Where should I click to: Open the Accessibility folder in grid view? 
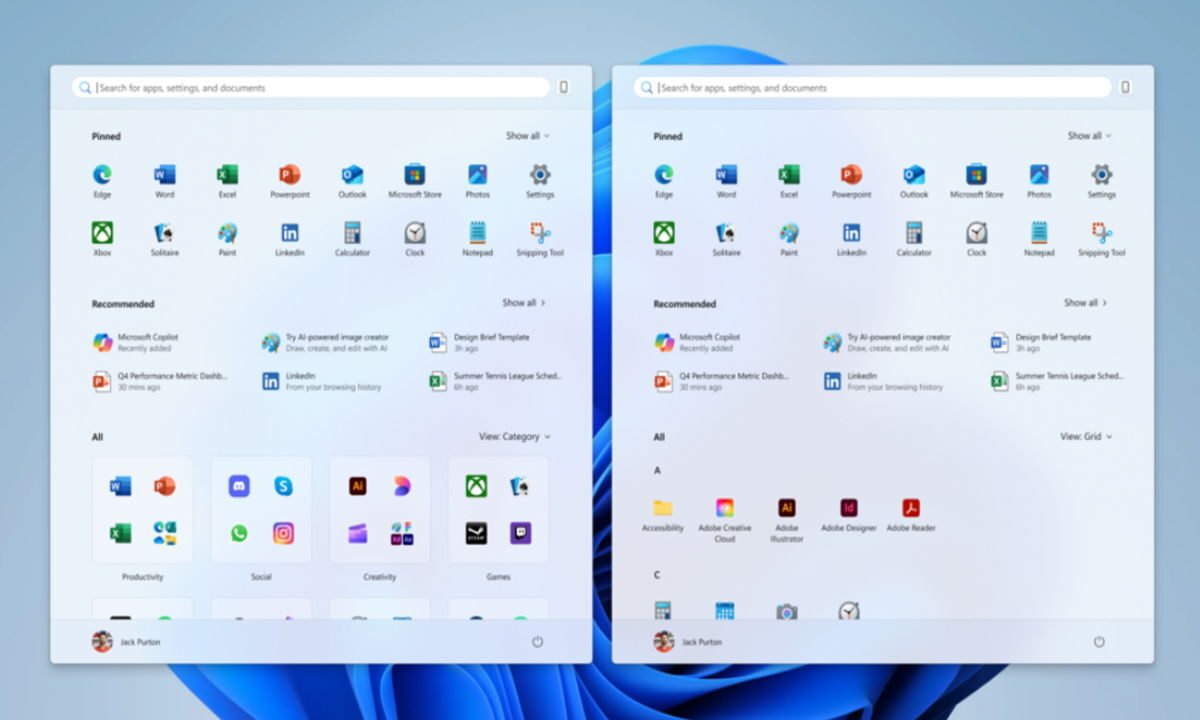pyautogui.click(x=663, y=508)
